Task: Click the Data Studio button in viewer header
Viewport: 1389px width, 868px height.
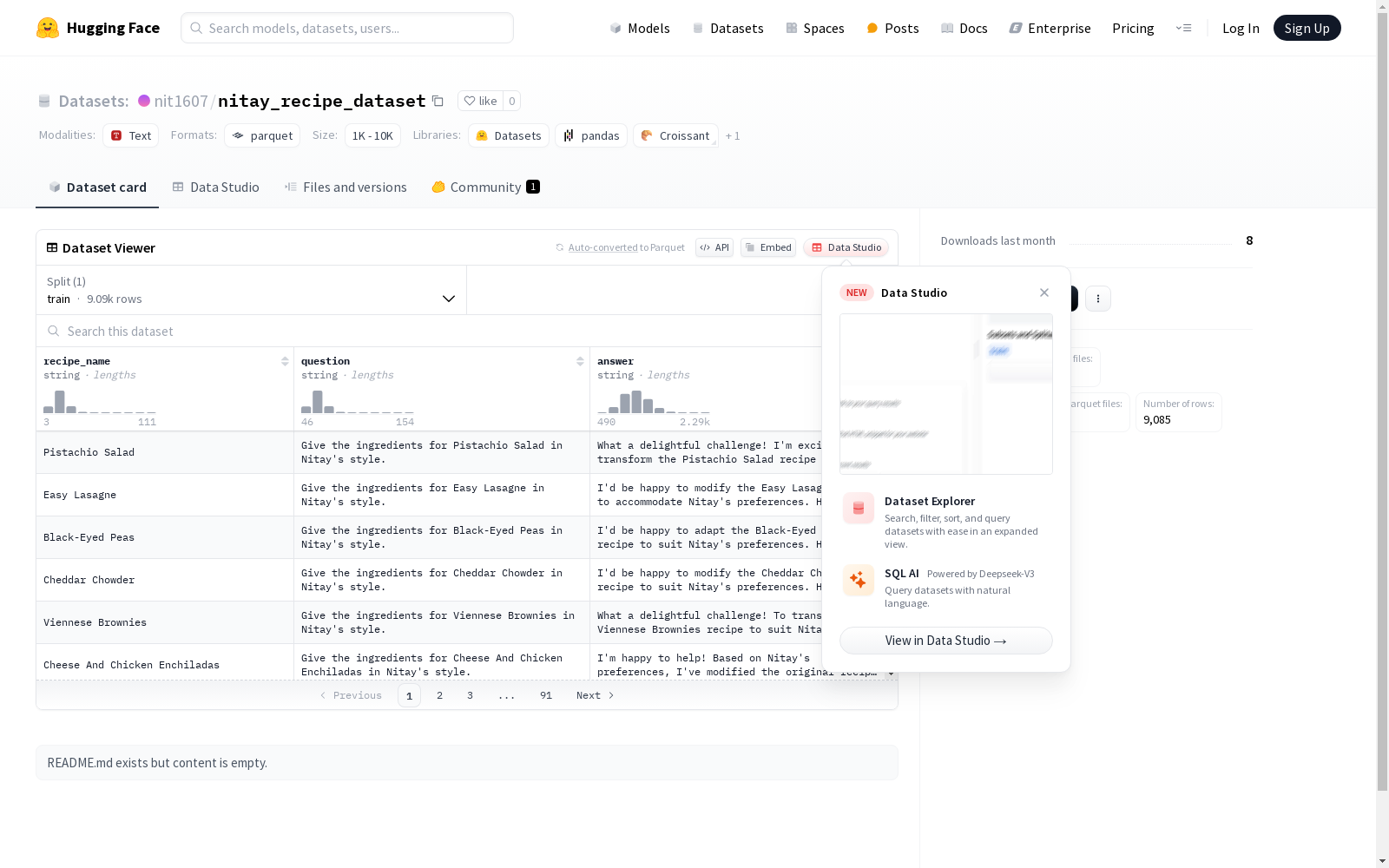Action: tap(846, 247)
